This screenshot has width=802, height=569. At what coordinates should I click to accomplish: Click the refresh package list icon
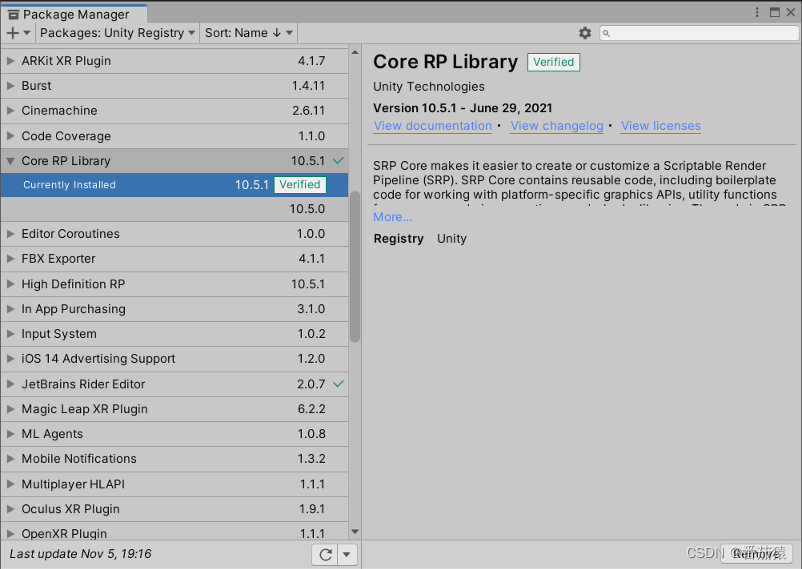point(325,554)
